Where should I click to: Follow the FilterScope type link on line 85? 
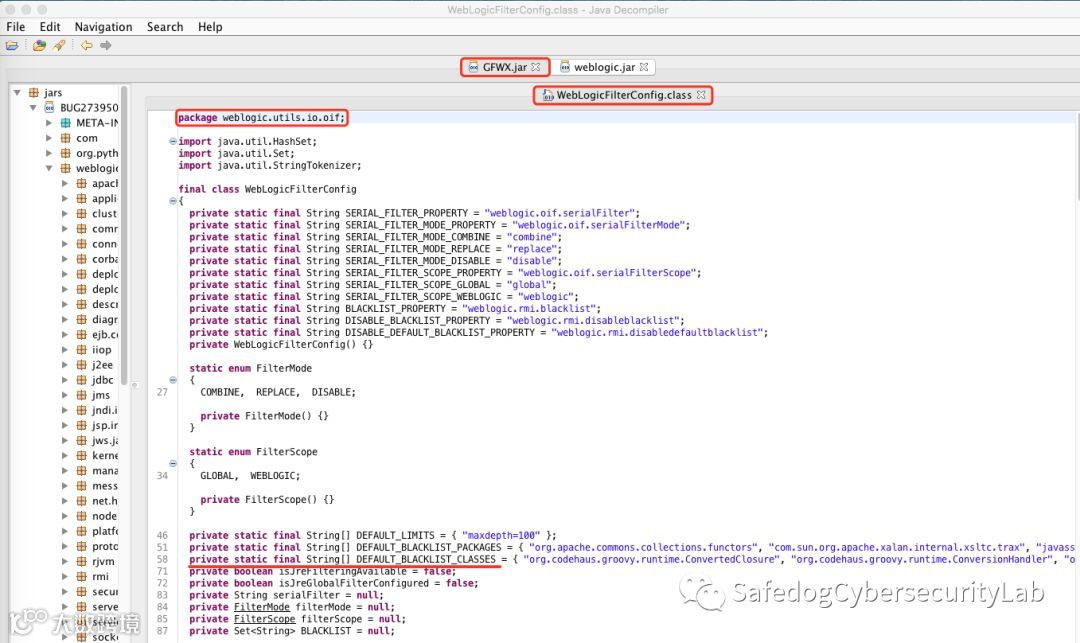tap(264, 619)
